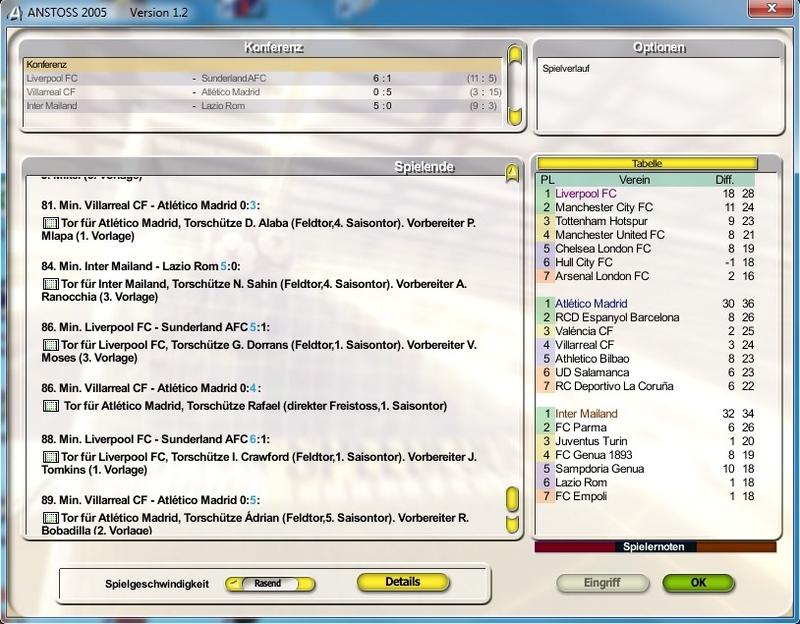Click the Diff. column header
Screen dimensions: 800x624
[724, 180]
